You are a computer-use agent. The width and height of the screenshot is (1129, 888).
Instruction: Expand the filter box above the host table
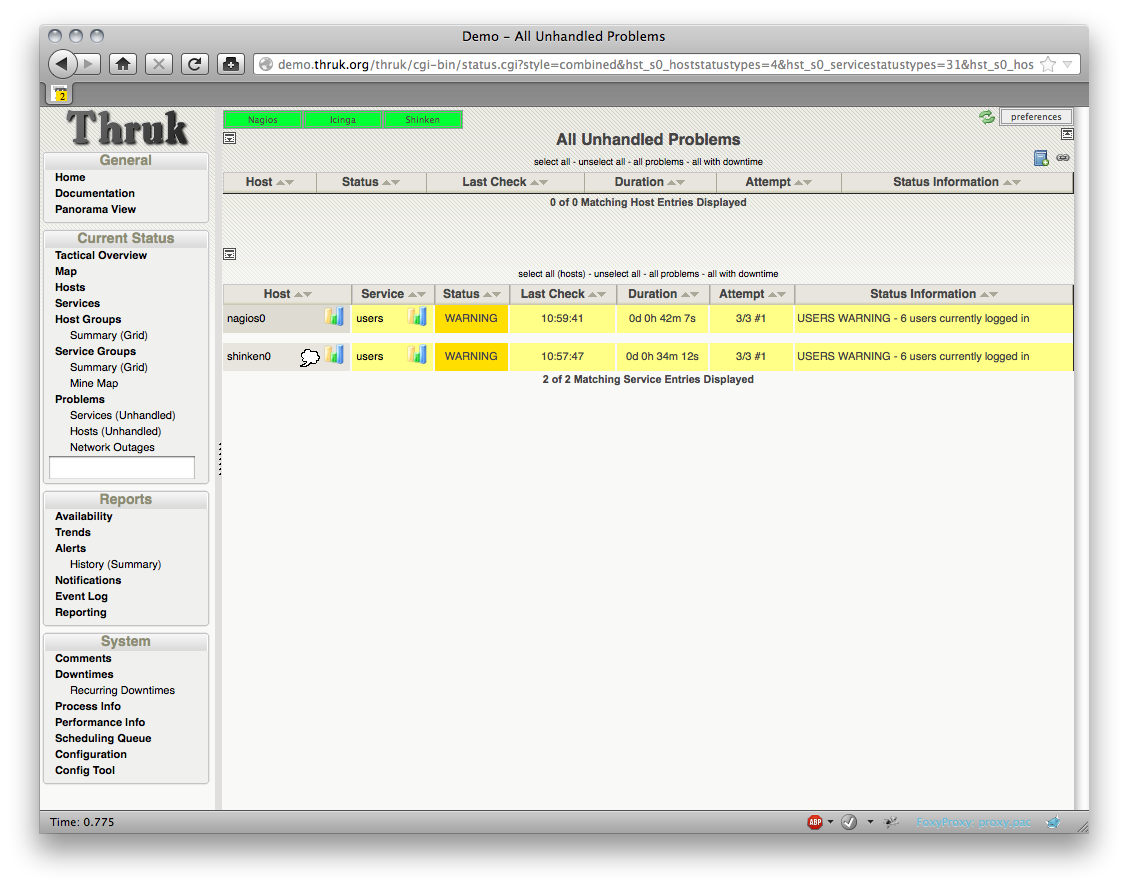pyautogui.click(x=229, y=138)
